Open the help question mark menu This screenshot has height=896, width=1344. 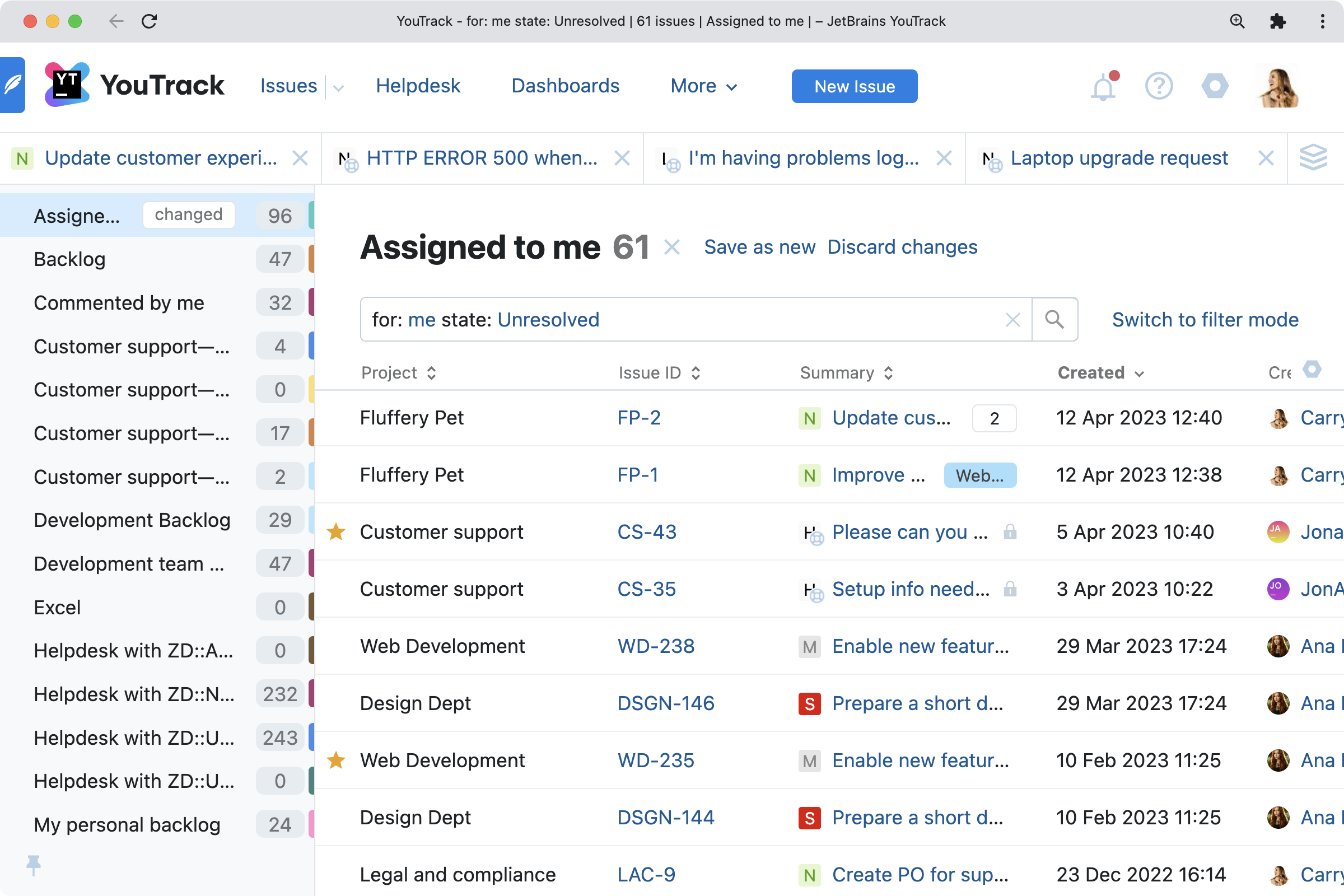click(x=1159, y=86)
